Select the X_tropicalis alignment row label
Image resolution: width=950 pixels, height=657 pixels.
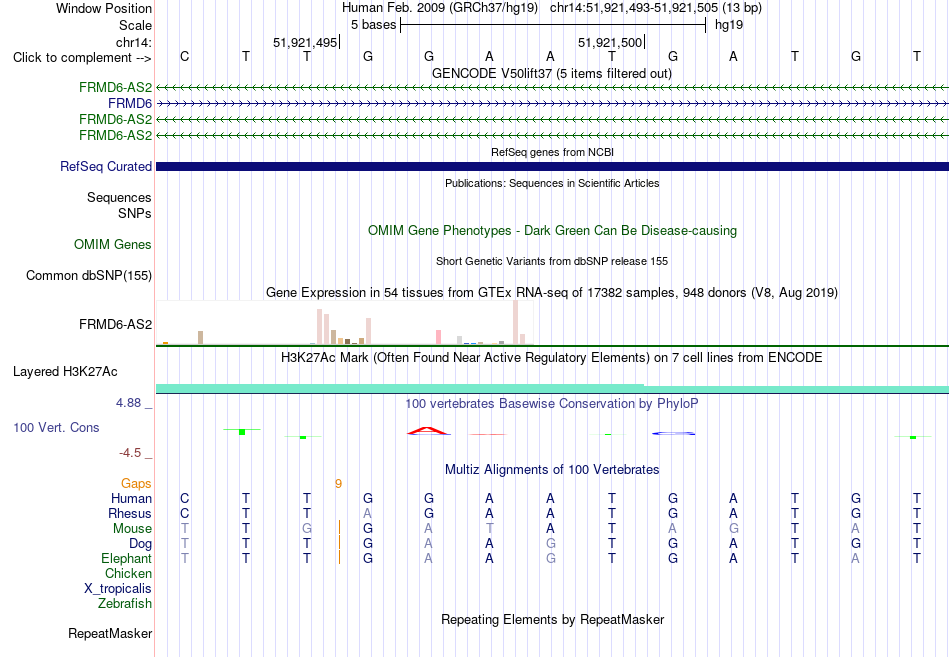point(118,589)
